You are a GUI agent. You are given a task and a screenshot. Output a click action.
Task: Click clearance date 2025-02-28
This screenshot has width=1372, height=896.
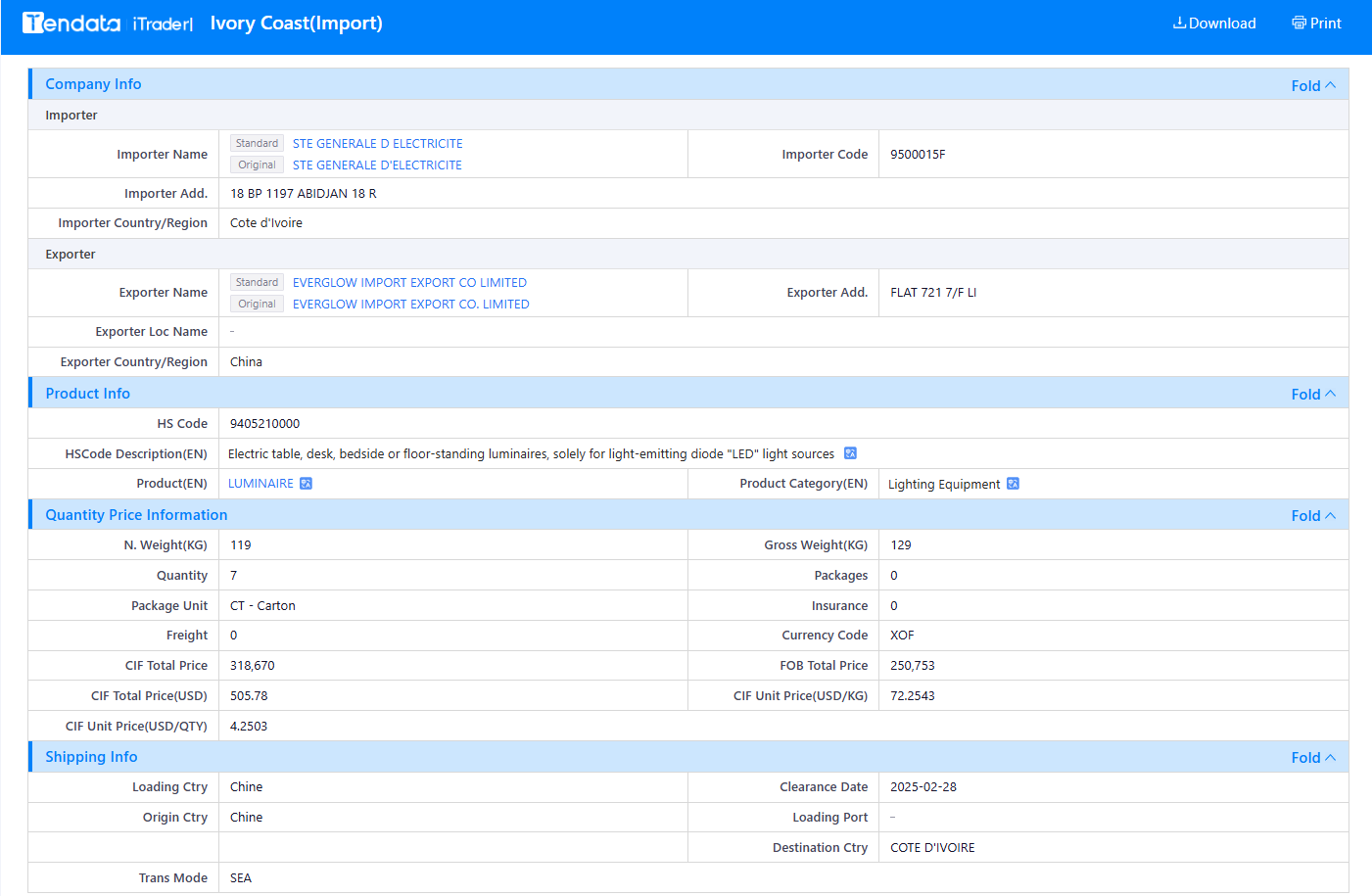point(923,786)
